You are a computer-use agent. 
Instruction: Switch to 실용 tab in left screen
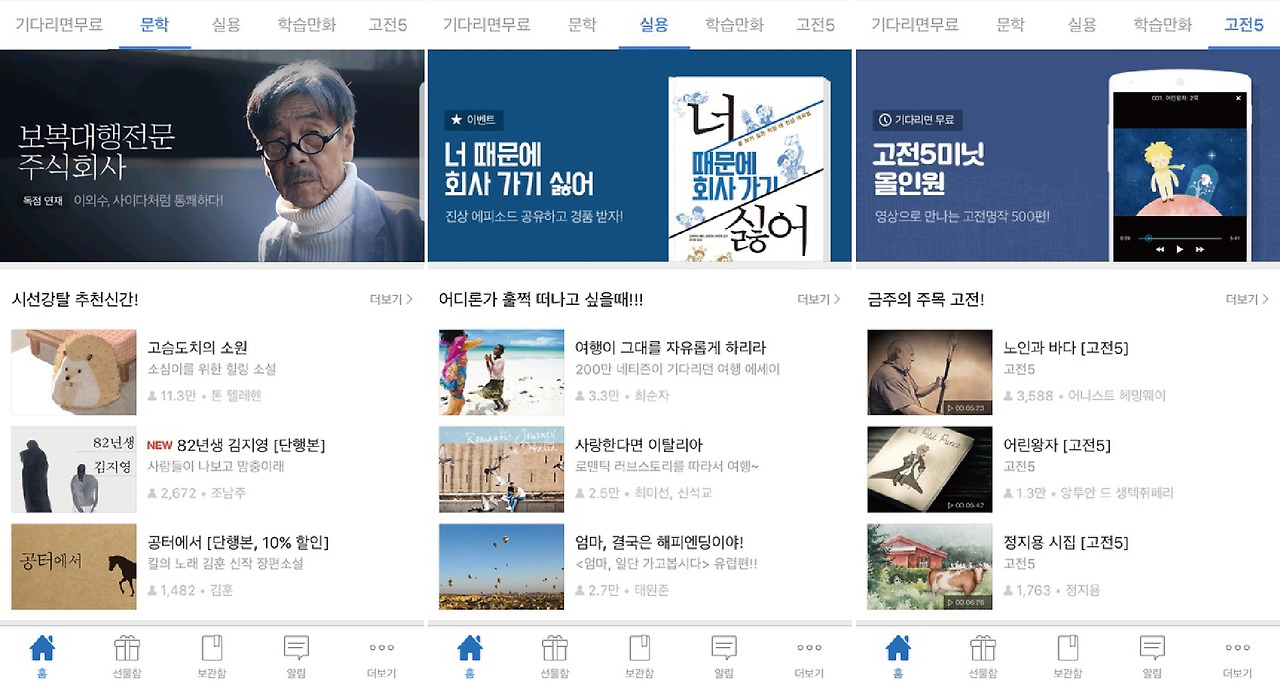226,25
